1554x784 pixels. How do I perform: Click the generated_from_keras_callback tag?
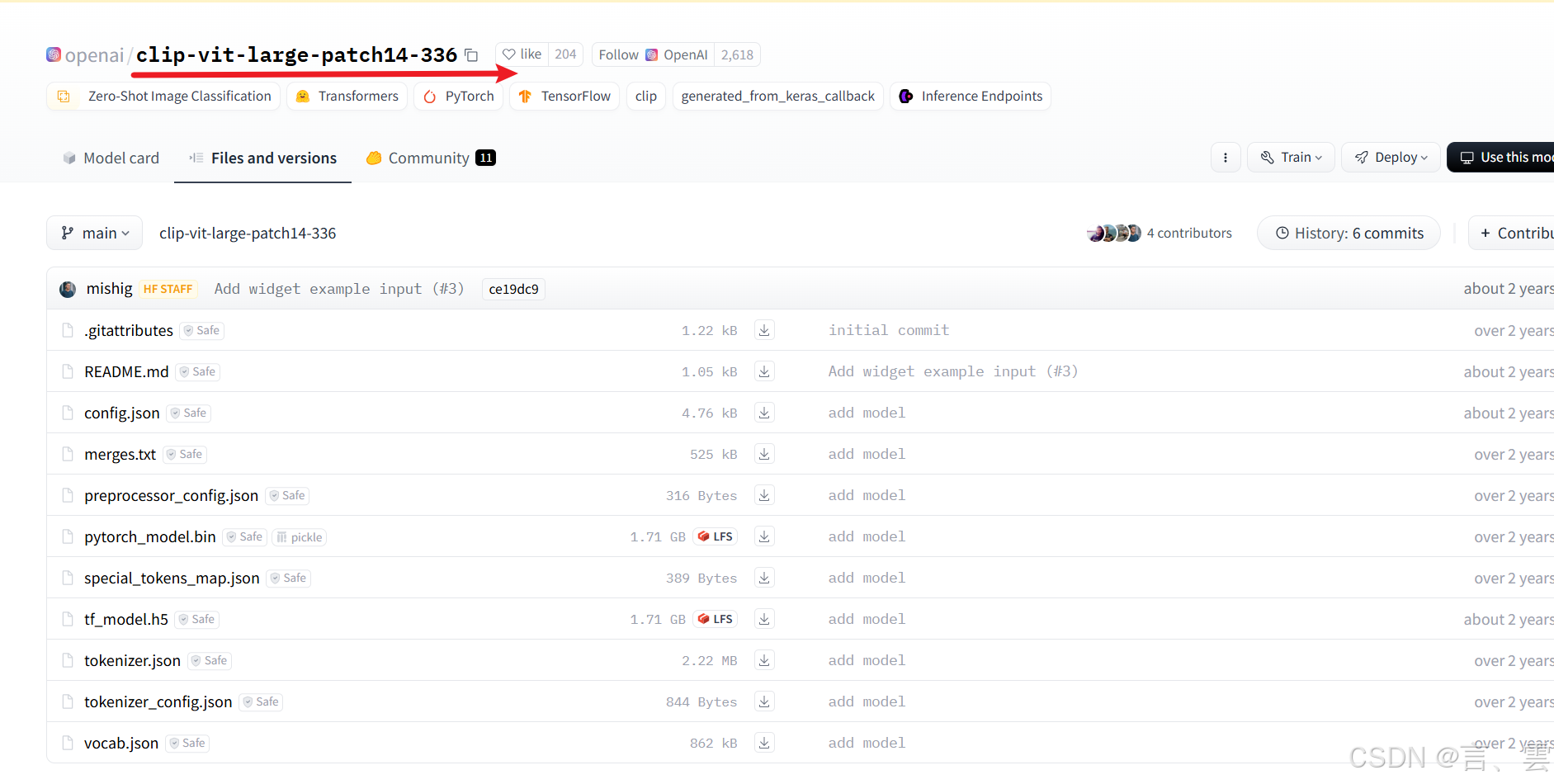pos(777,97)
